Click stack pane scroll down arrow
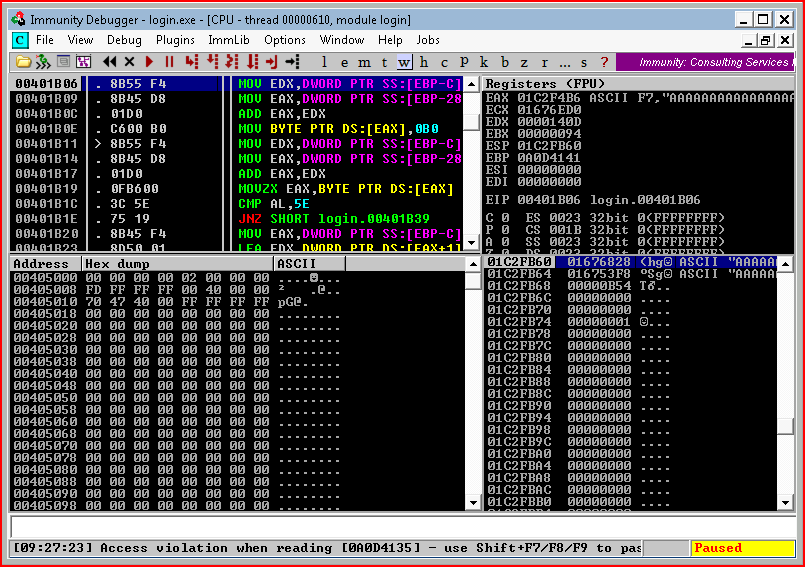The width and height of the screenshot is (805, 567). click(x=785, y=503)
